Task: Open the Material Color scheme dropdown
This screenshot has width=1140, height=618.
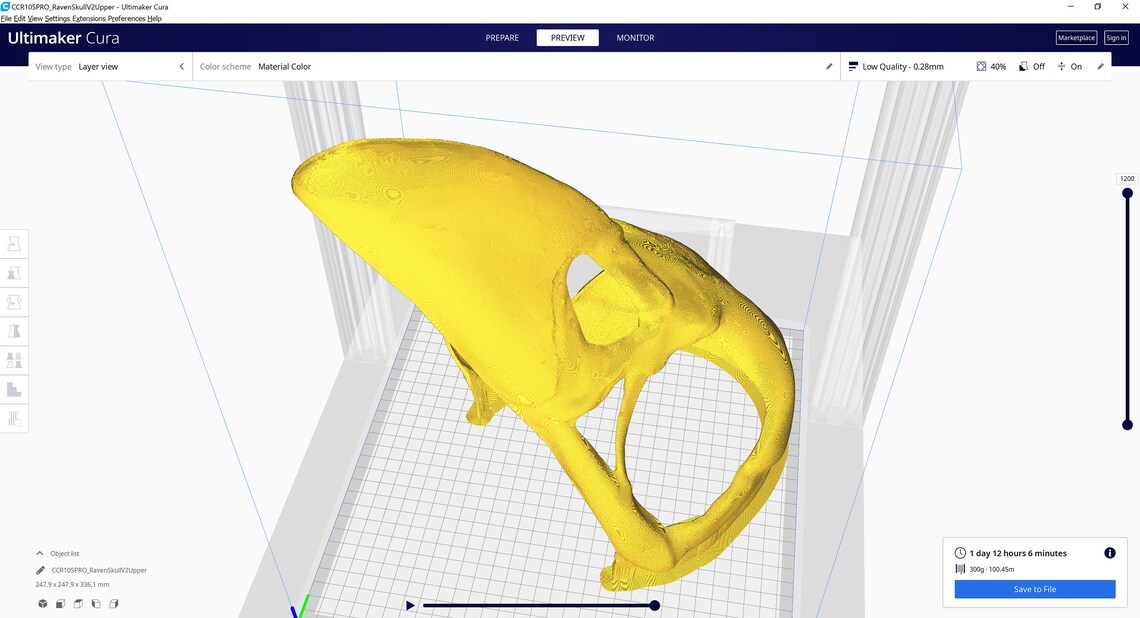Action: pos(285,66)
